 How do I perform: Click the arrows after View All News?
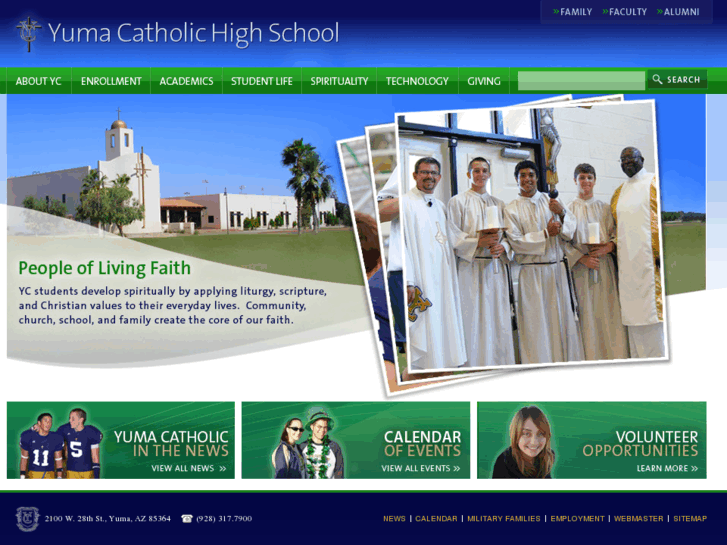[x=223, y=468]
